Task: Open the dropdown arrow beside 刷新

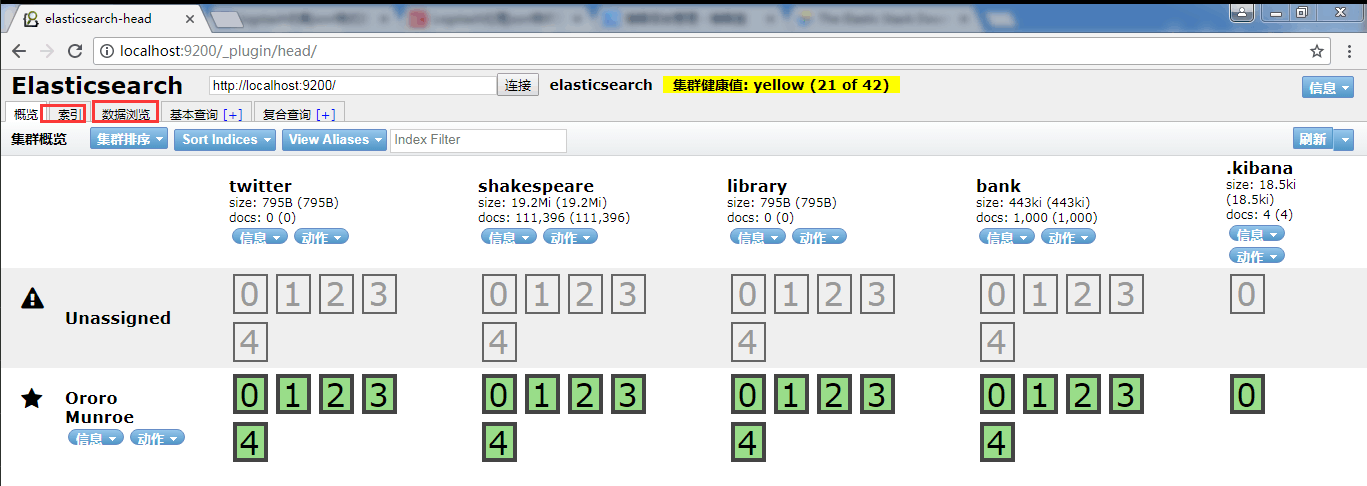Action: 1343,140
